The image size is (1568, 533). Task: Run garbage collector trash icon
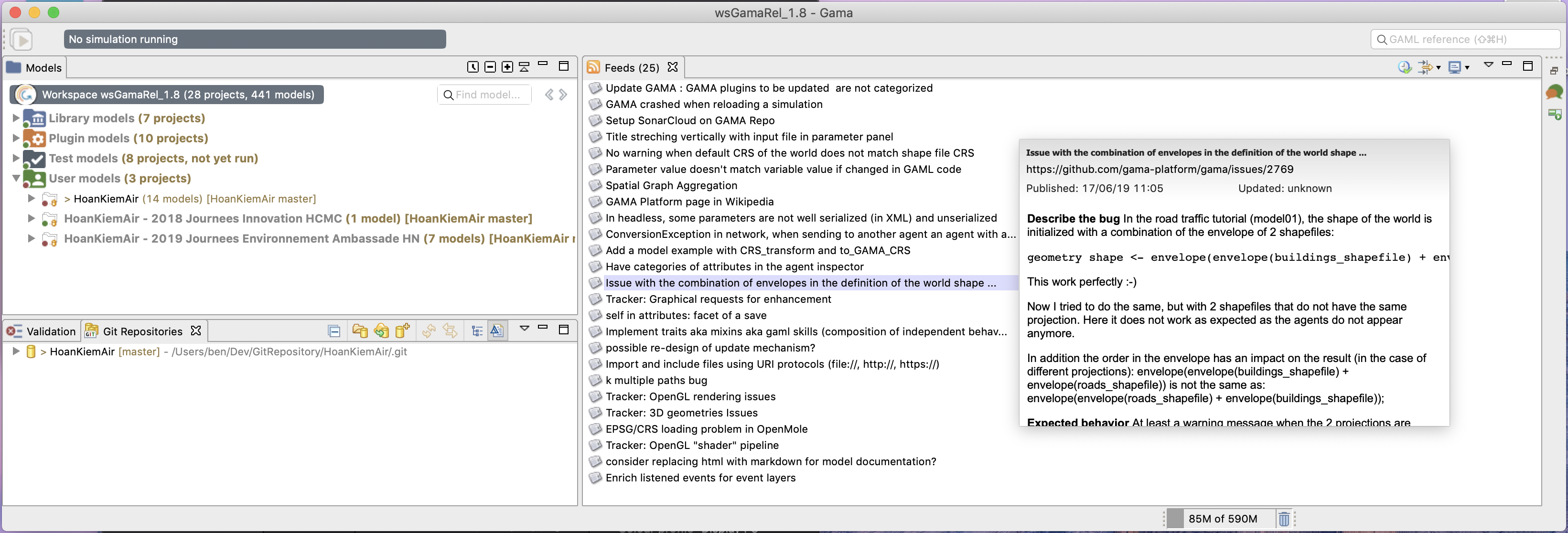(x=1284, y=519)
